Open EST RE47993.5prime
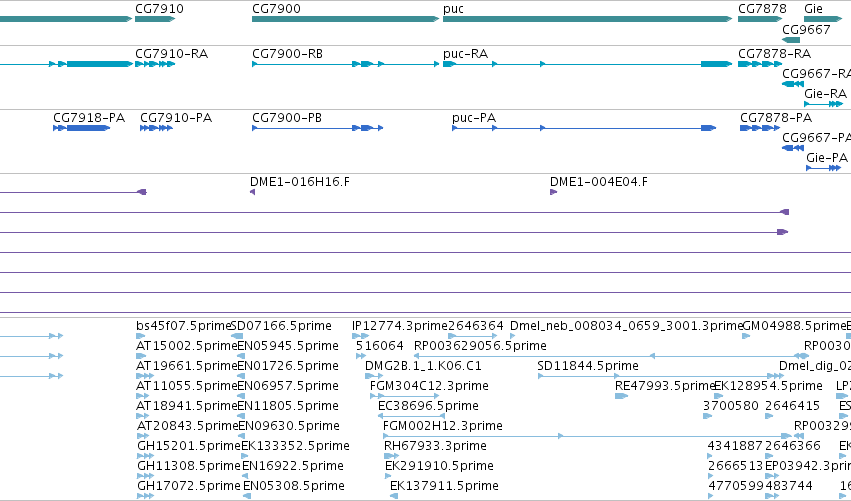 tap(665, 386)
